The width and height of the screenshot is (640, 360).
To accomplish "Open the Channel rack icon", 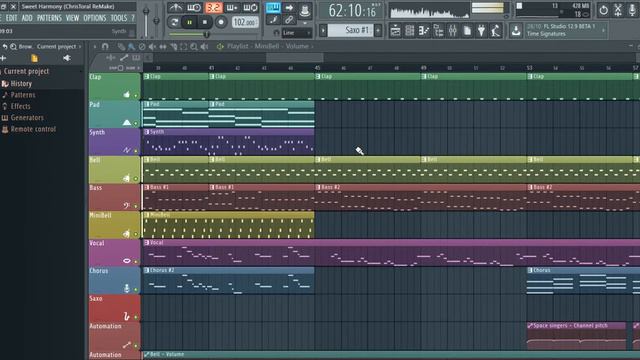I will [409, 31].
